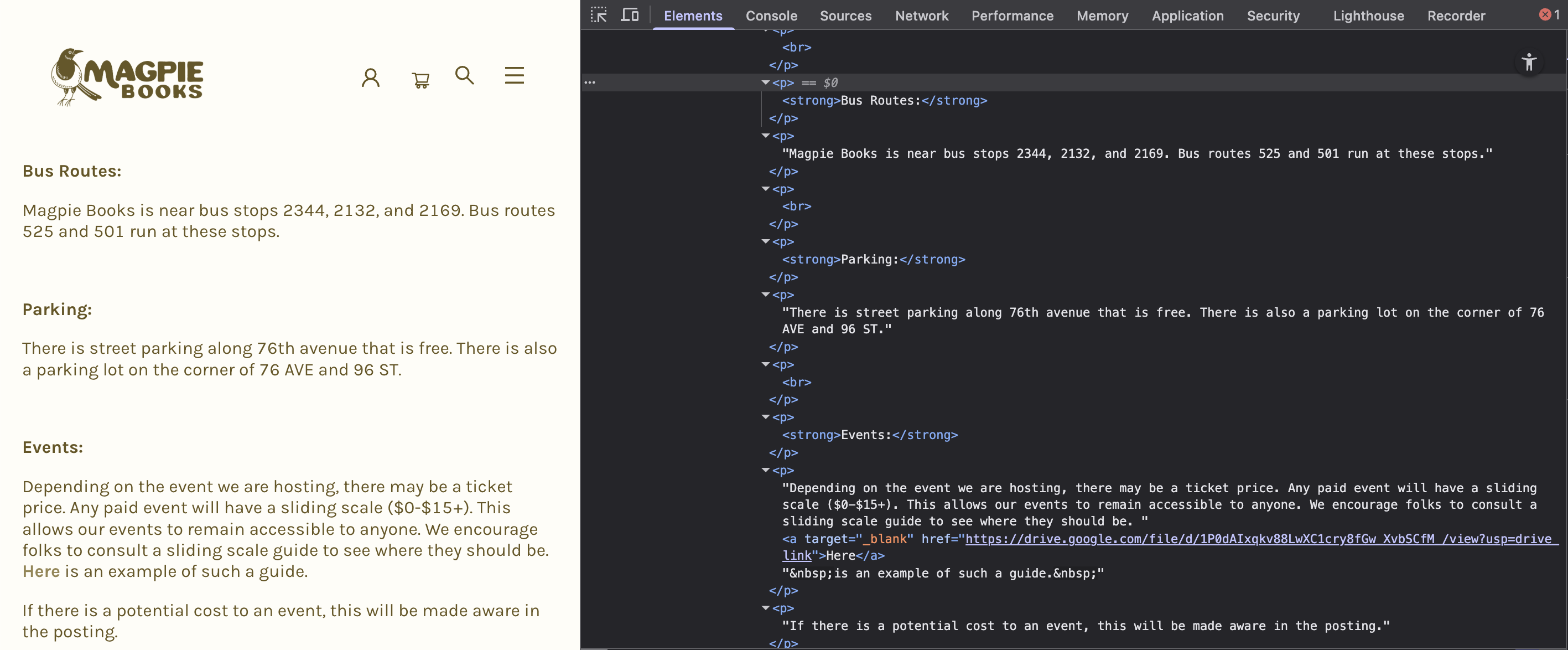Switch to the Lighthouse tab
Viewport: 1568px width, 650px height.
[1368, 16]
